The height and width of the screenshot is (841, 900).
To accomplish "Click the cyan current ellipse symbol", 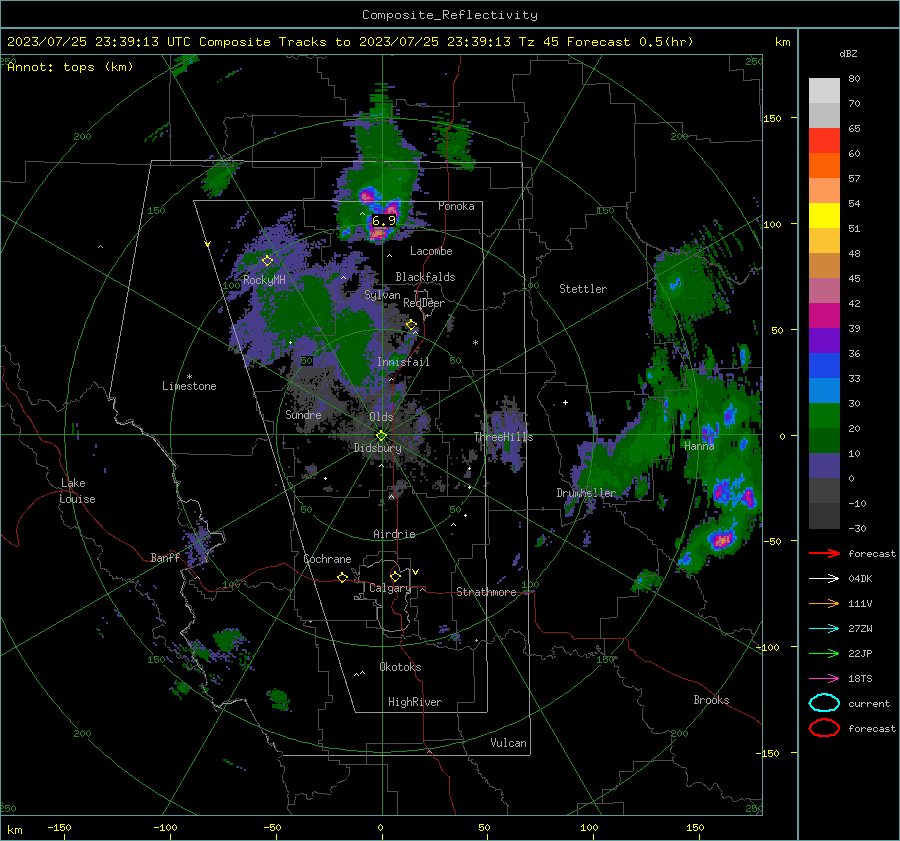I will pos(824,703).
